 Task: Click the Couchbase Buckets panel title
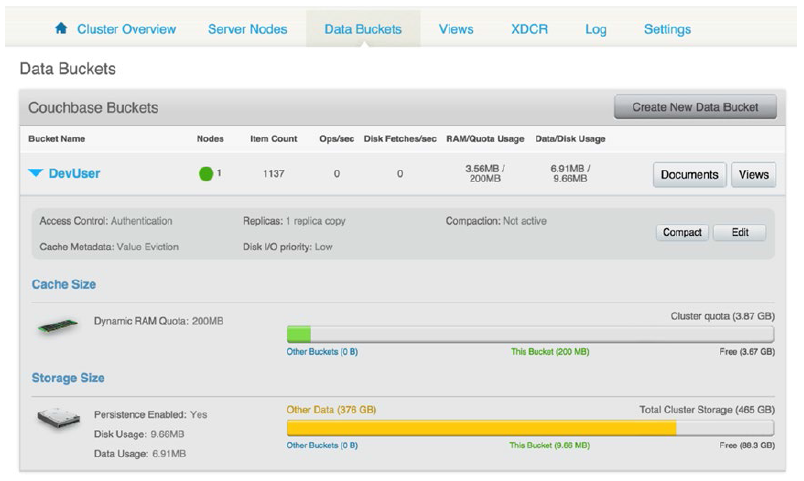click(93, 108)
